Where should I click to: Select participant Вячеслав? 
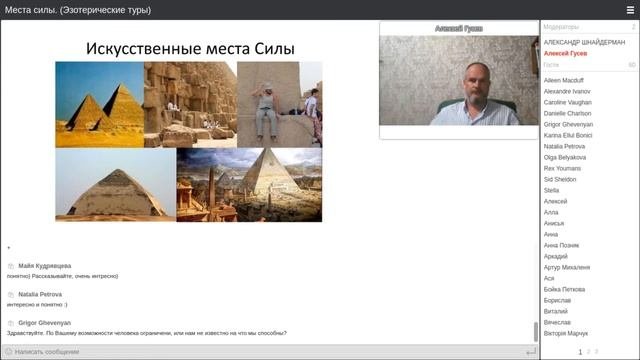[x=557, y=323]
